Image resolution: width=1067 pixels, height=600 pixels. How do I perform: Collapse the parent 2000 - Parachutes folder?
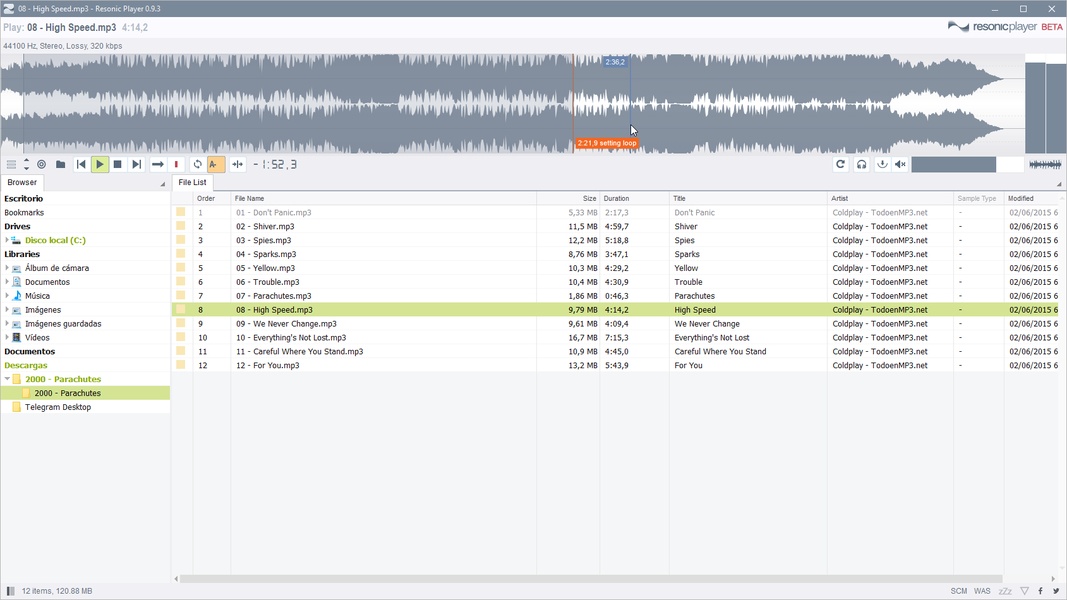(7, 379)
